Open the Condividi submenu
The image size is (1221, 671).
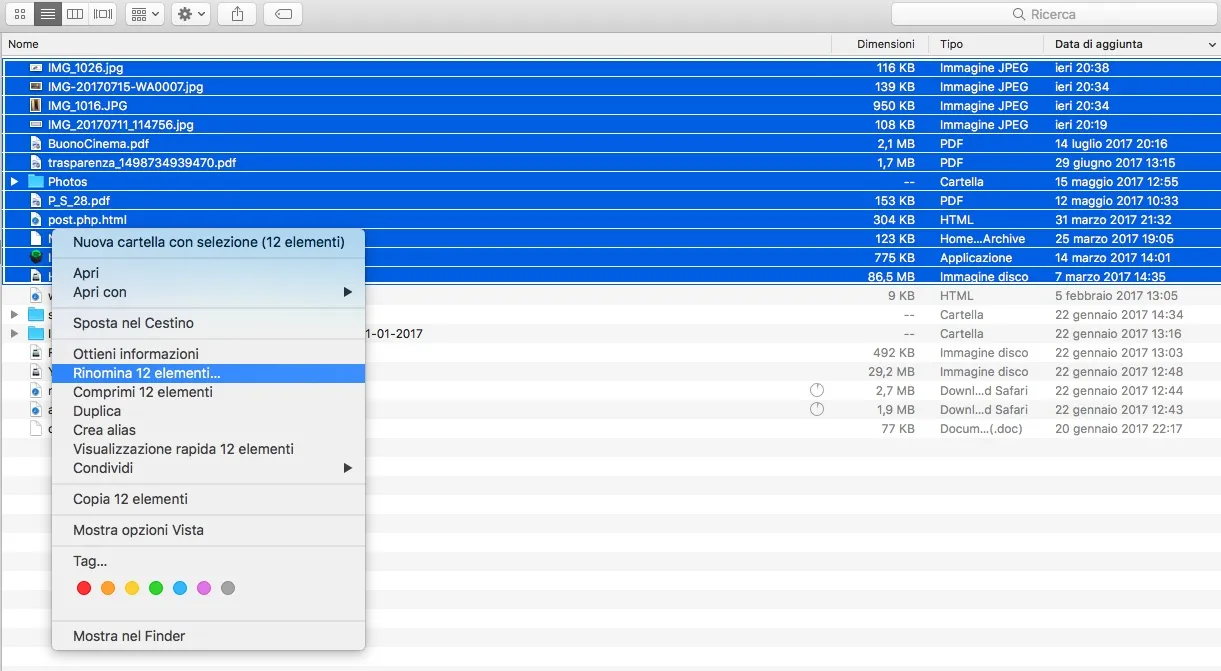(x=208, y=468)
